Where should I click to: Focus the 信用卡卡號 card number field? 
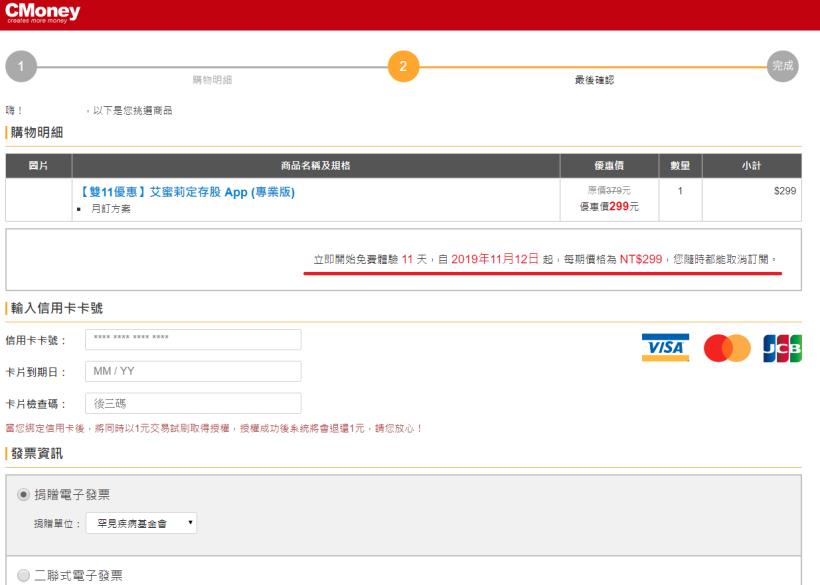tap(193, 339)
